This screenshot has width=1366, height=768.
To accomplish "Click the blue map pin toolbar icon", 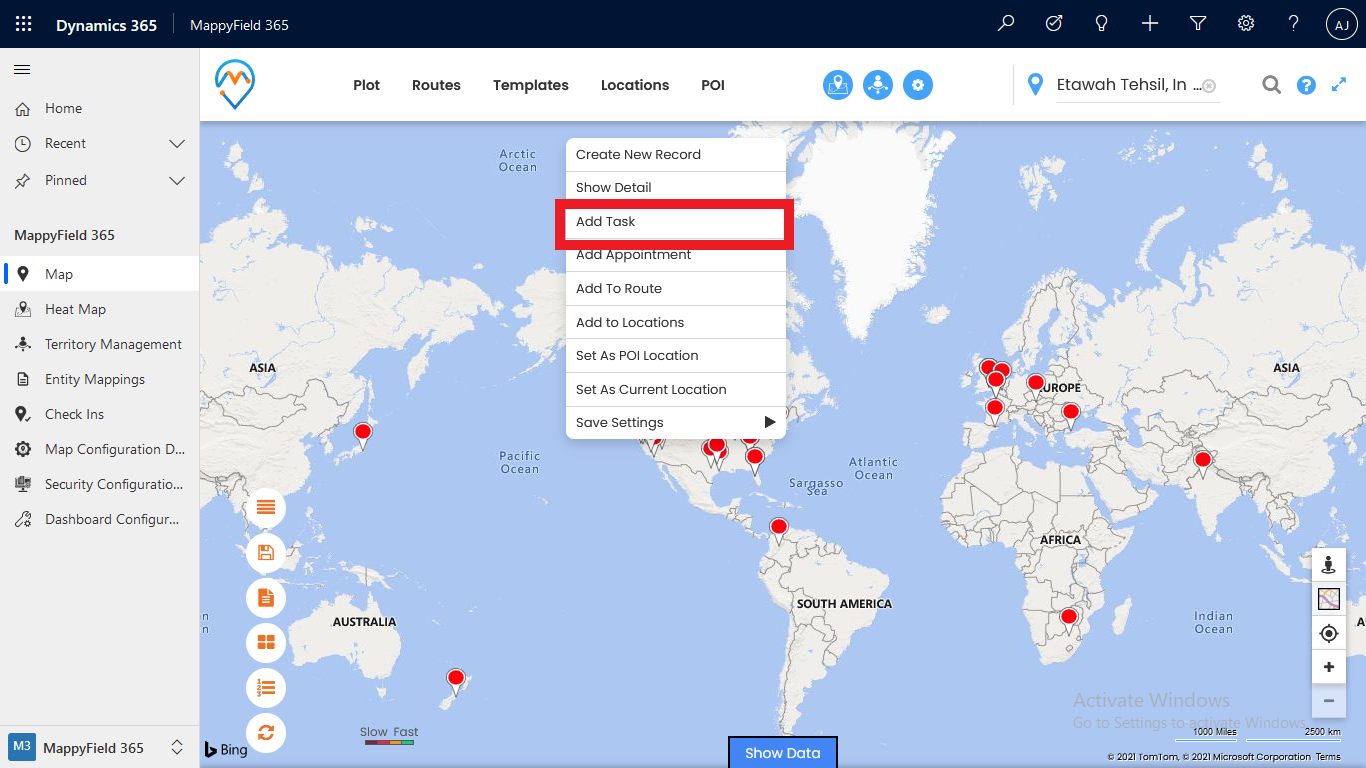I will point(838,85).
